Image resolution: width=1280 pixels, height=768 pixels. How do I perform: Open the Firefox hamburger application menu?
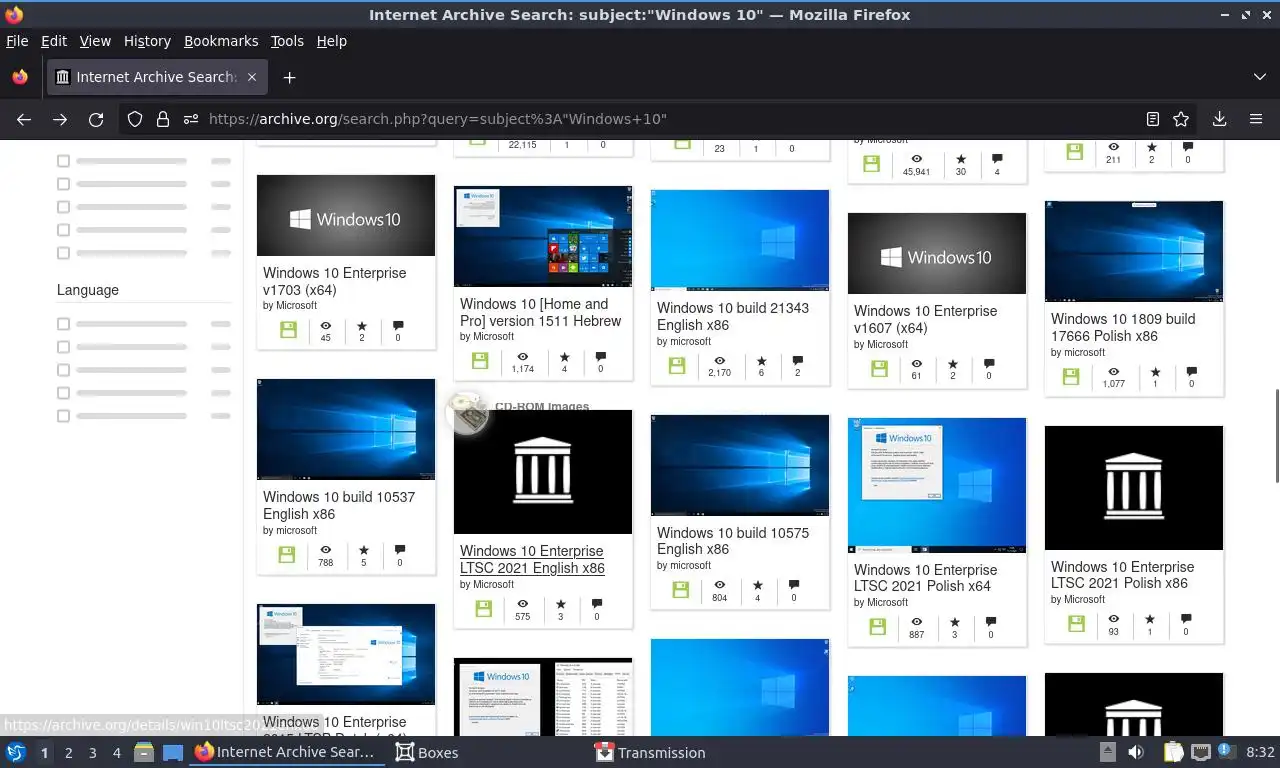1255,119
